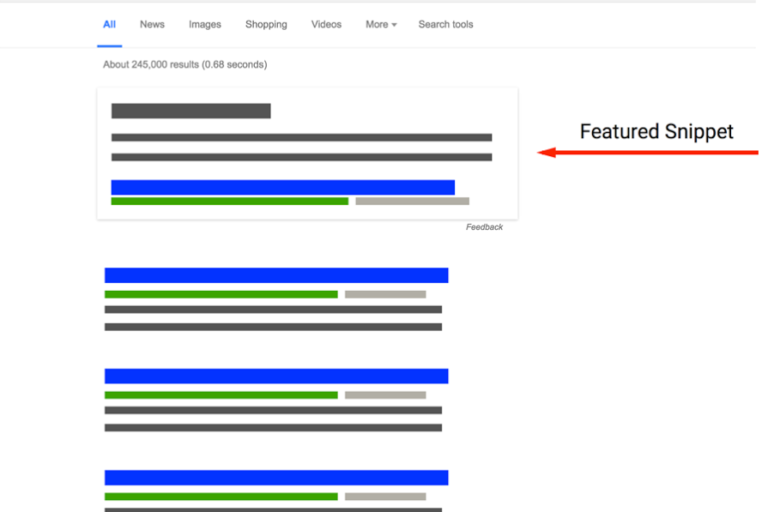Open the featured snippet's blue title link
This screenshot has width=768, height=512.
(x=282, y=187)
